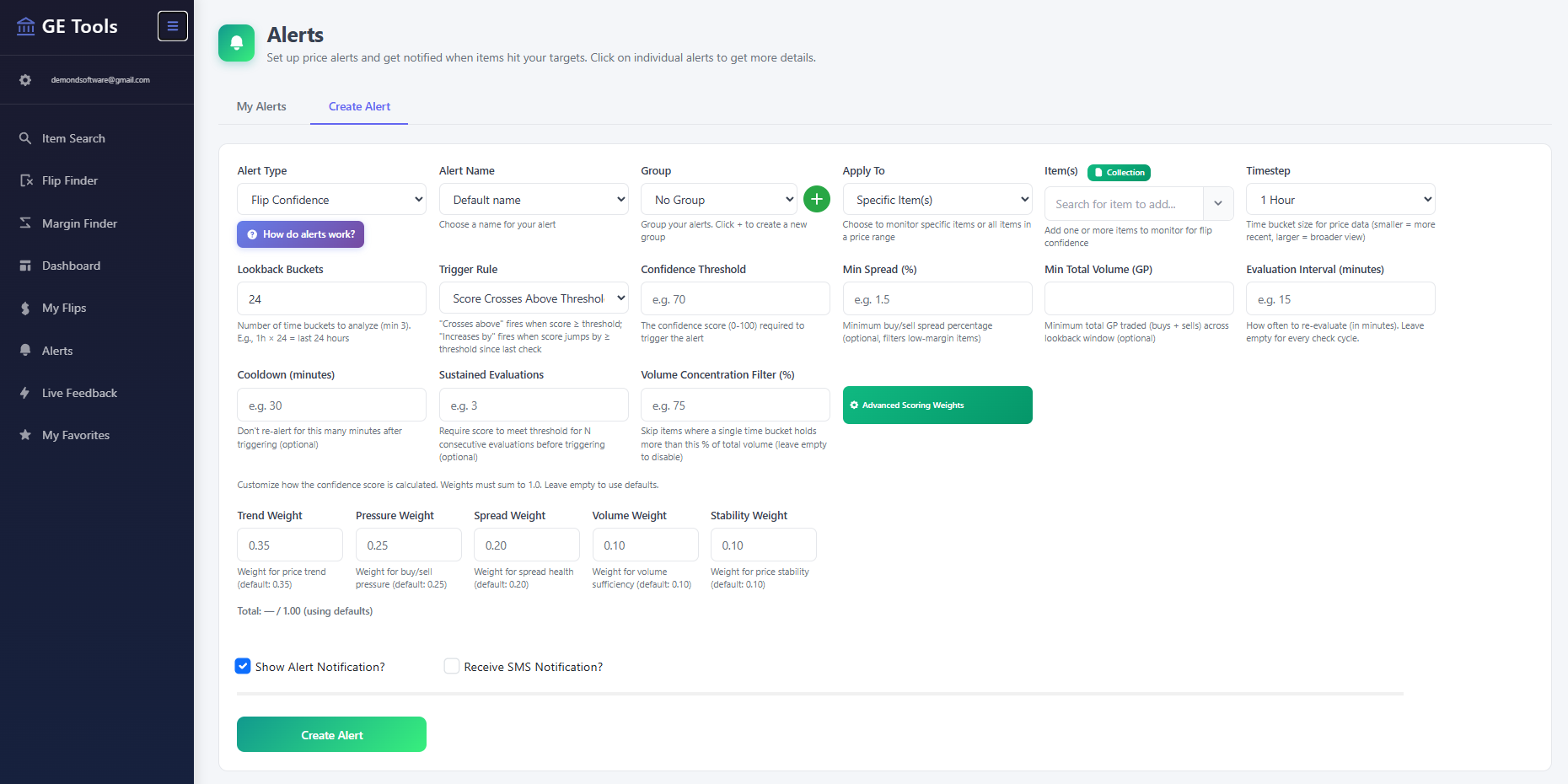Viewport: 1568px width, 784px height.
Task: Click the Lookback Buckets input field
Action: [x=331, y=298]
